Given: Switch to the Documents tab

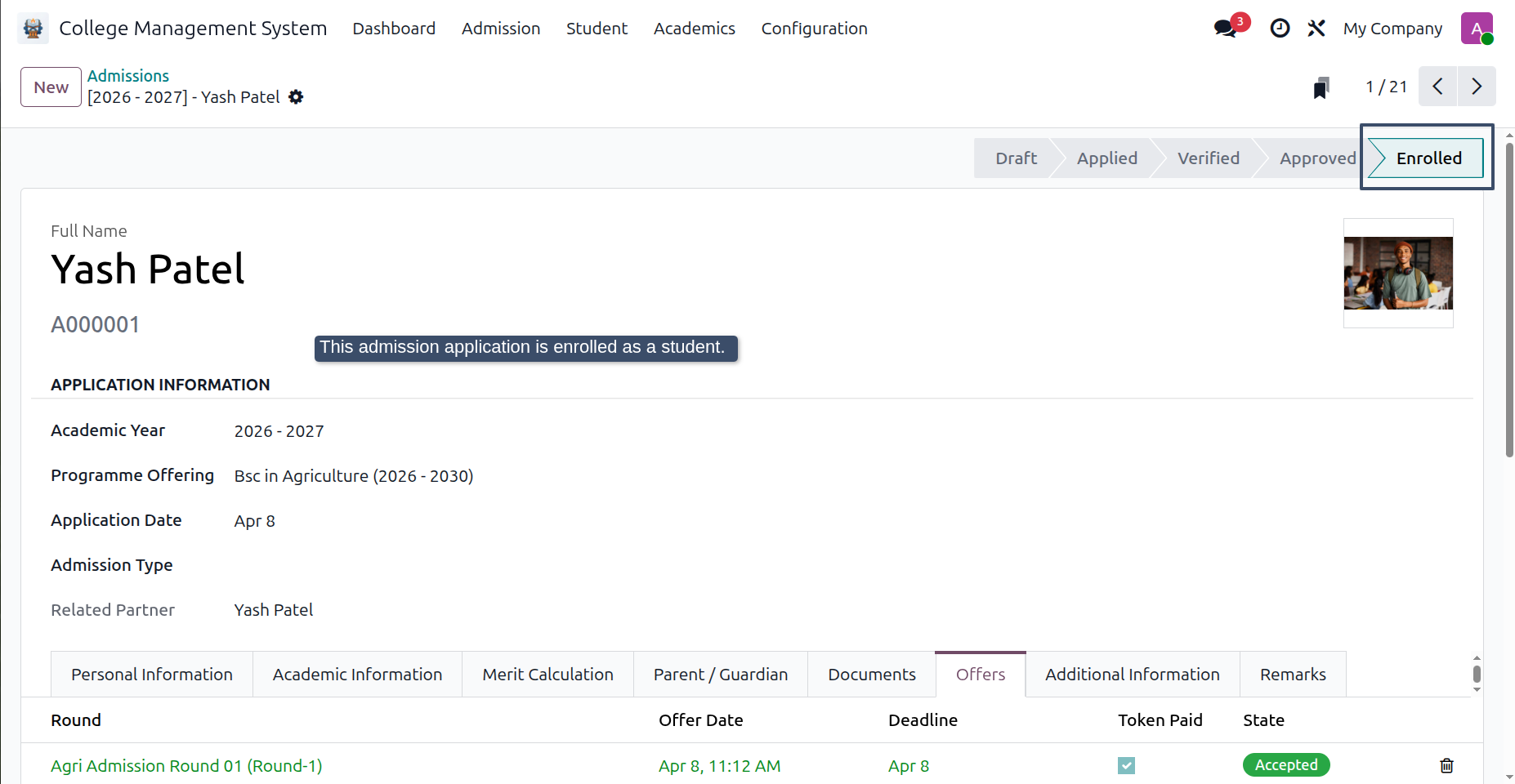Looking at the screenshot, I should pyautogui.click(x=872, y=675).
